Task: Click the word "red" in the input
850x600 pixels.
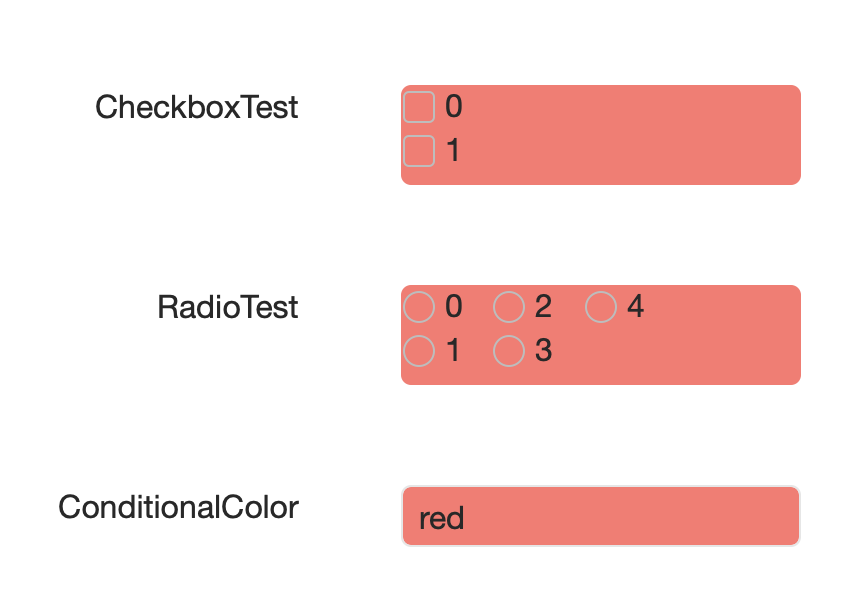Action: point(441,519)
